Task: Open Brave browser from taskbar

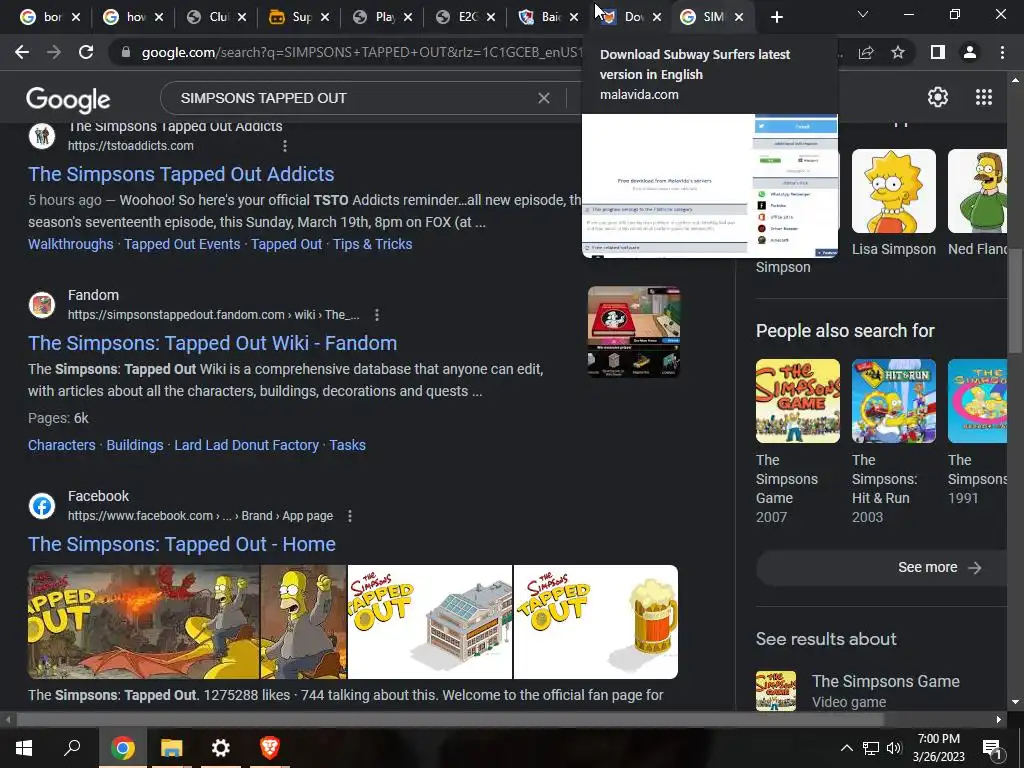Action: pyautogui.click(x=270, y=747)
